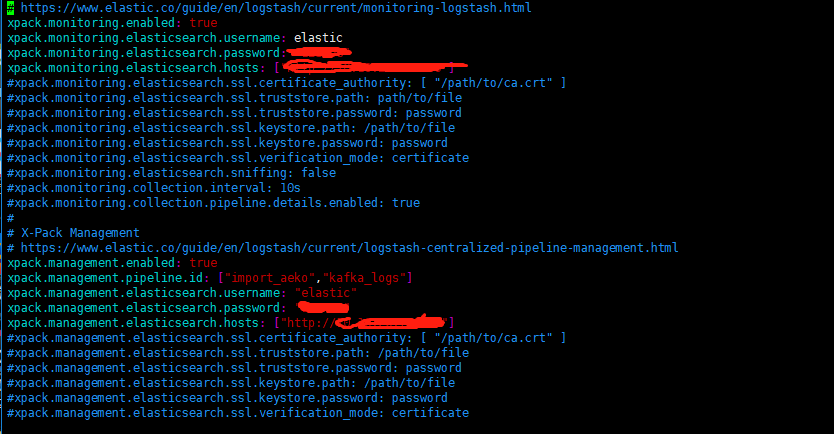This screenshot has height=434, width=834.
Task: Click "kafka_logs" in the pipeline.id list
Action: pyautogui.click(x=364, y=278)
